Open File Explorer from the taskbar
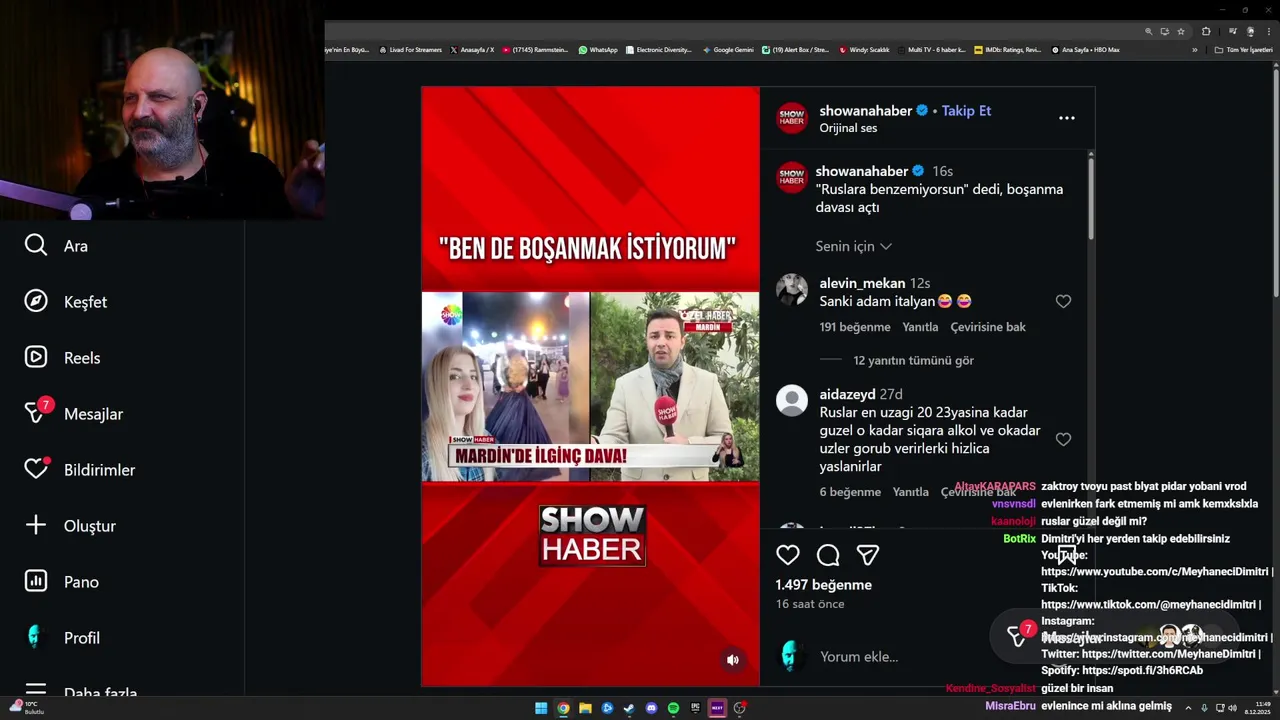 pos(585,708)
